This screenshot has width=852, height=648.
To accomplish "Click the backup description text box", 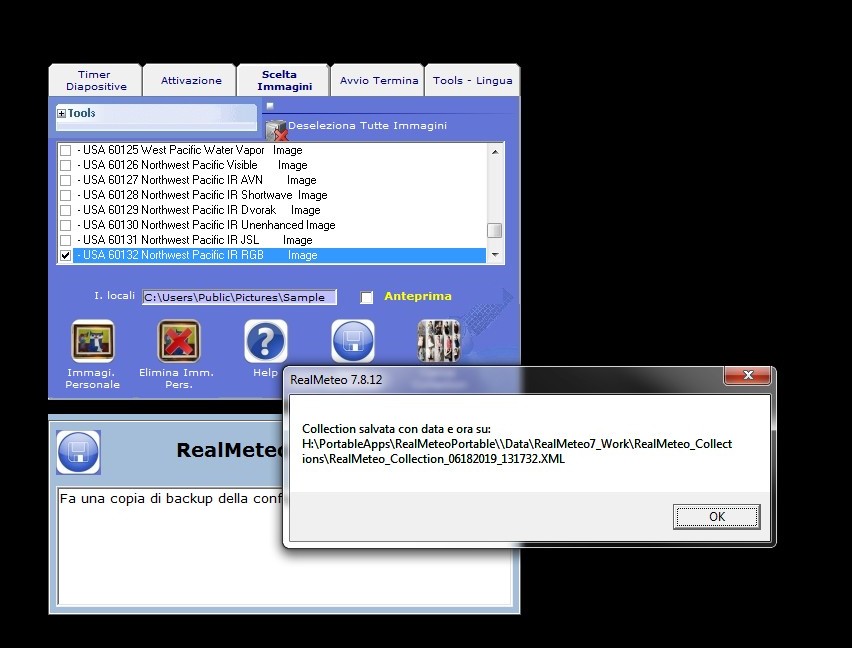I will pos(285,546).
